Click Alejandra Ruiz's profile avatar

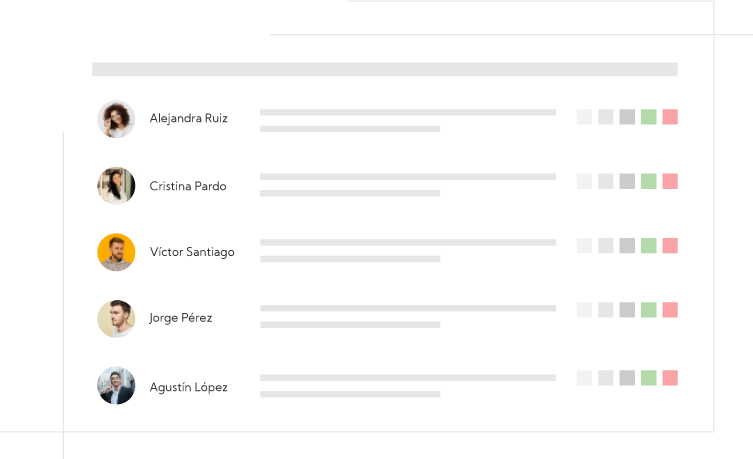click(116, 119)
